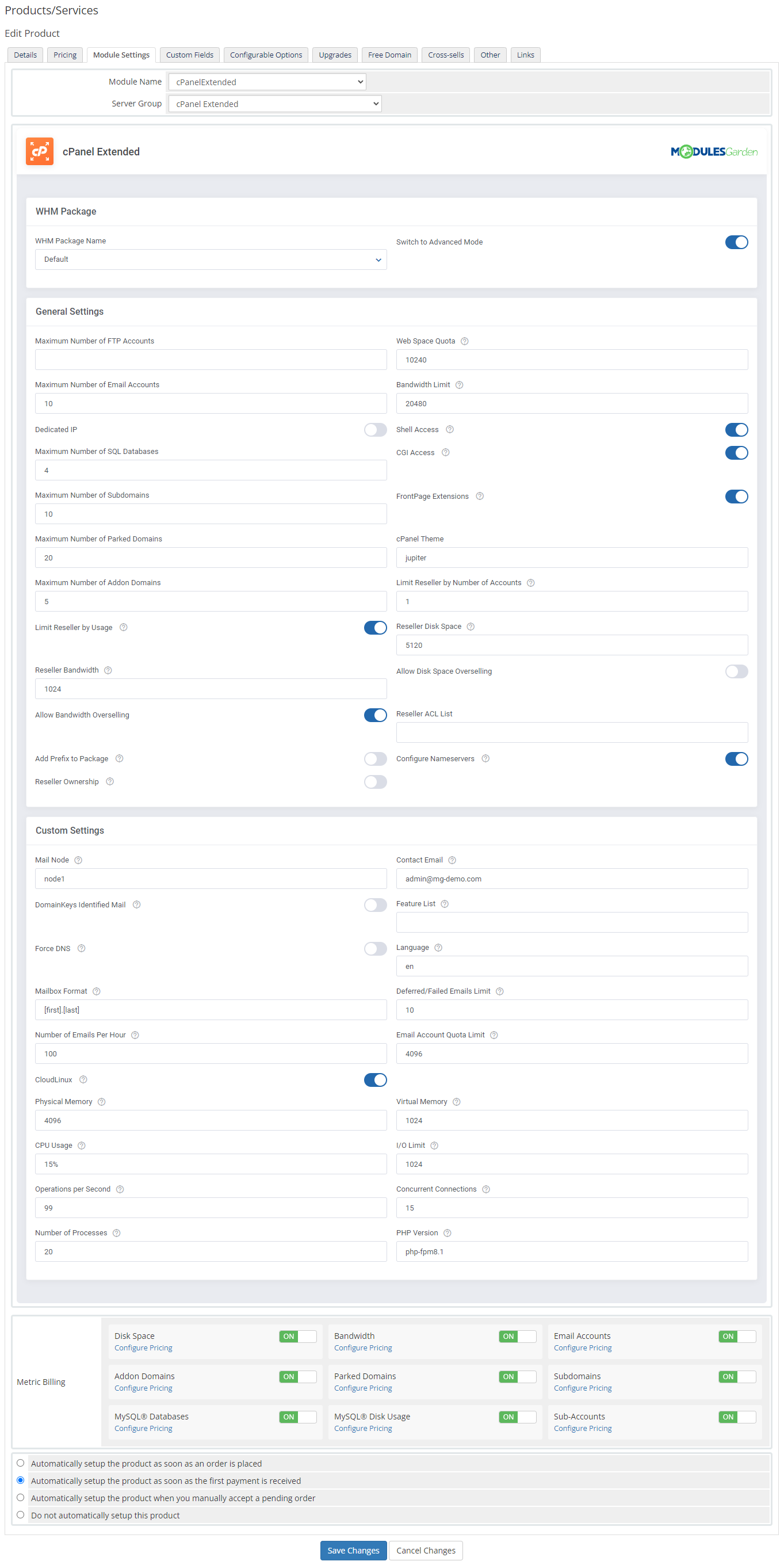
Task: Select 'Do not automatically setup this product'
Action: pyautogui.click(x=21, y=1514)
